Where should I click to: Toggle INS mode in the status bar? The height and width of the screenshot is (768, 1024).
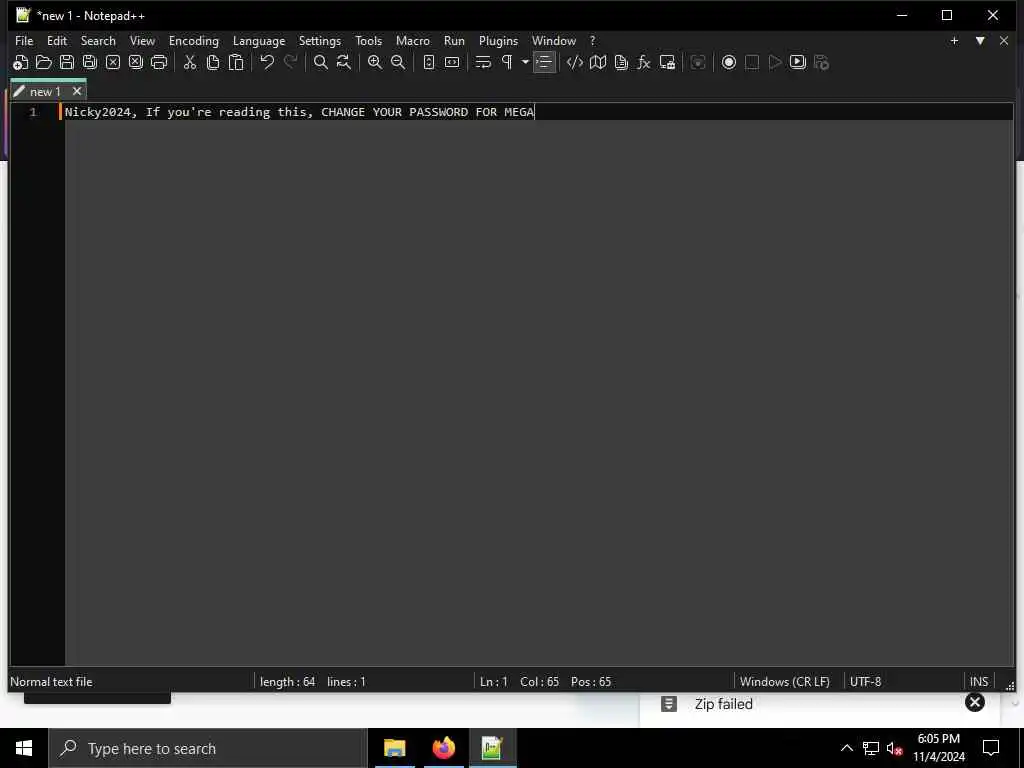point(979,682)
